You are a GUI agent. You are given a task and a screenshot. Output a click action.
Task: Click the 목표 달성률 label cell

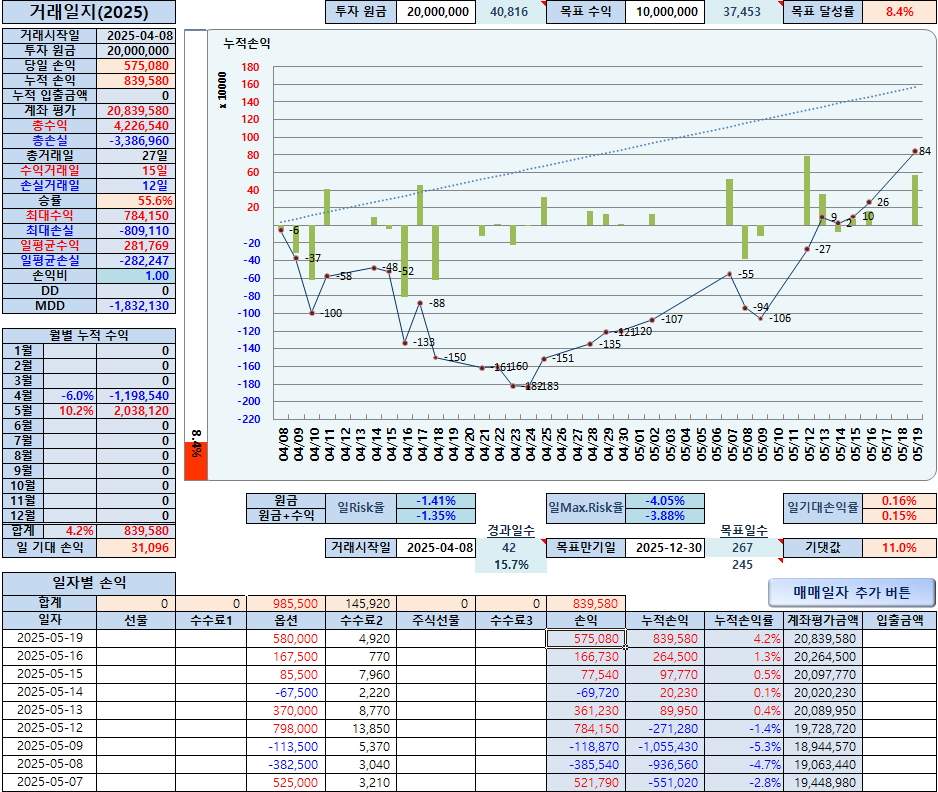click(823, 11)
